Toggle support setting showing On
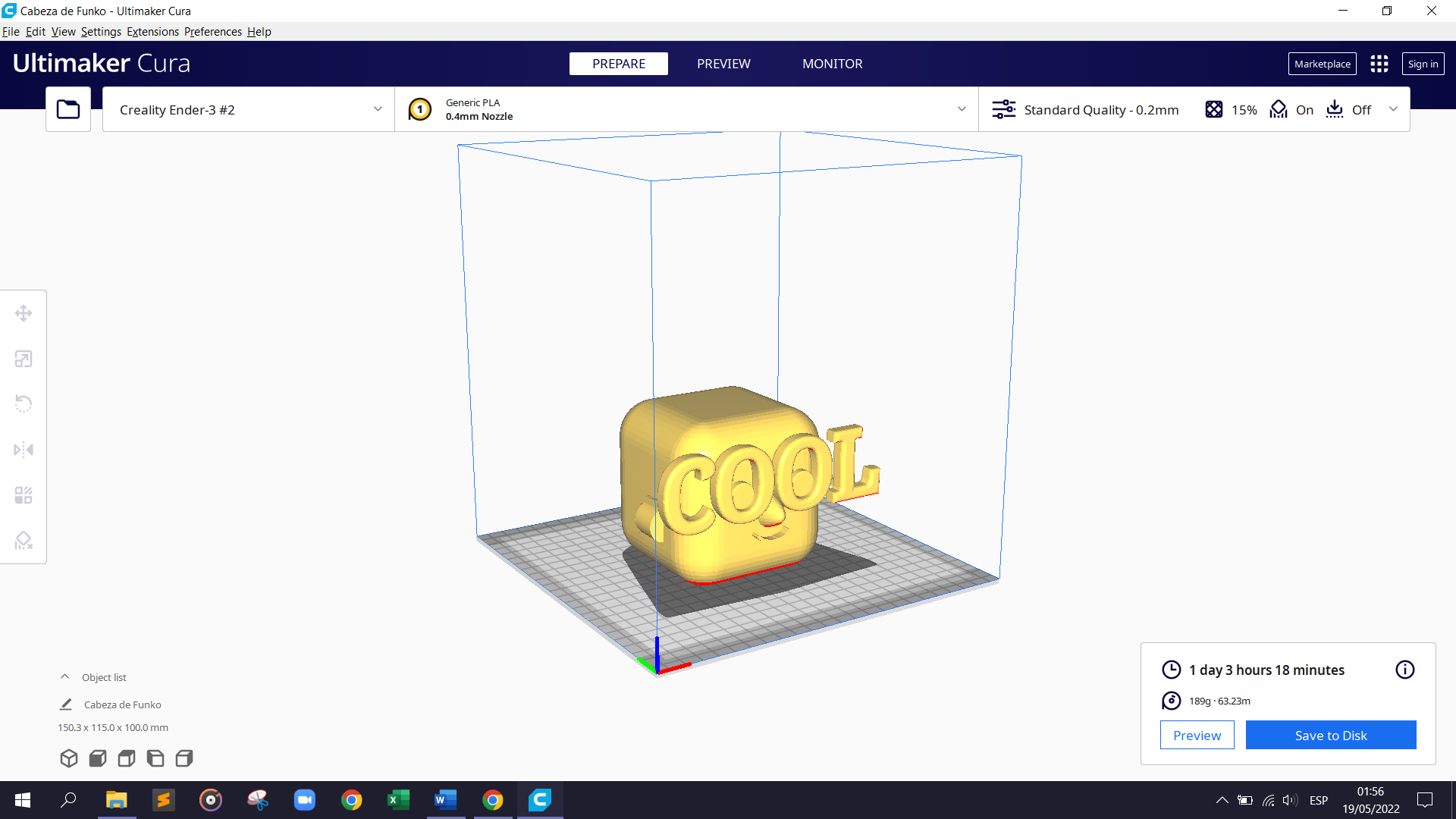Viewport: 1456px width, 819px height. [x=1292, y=110]
